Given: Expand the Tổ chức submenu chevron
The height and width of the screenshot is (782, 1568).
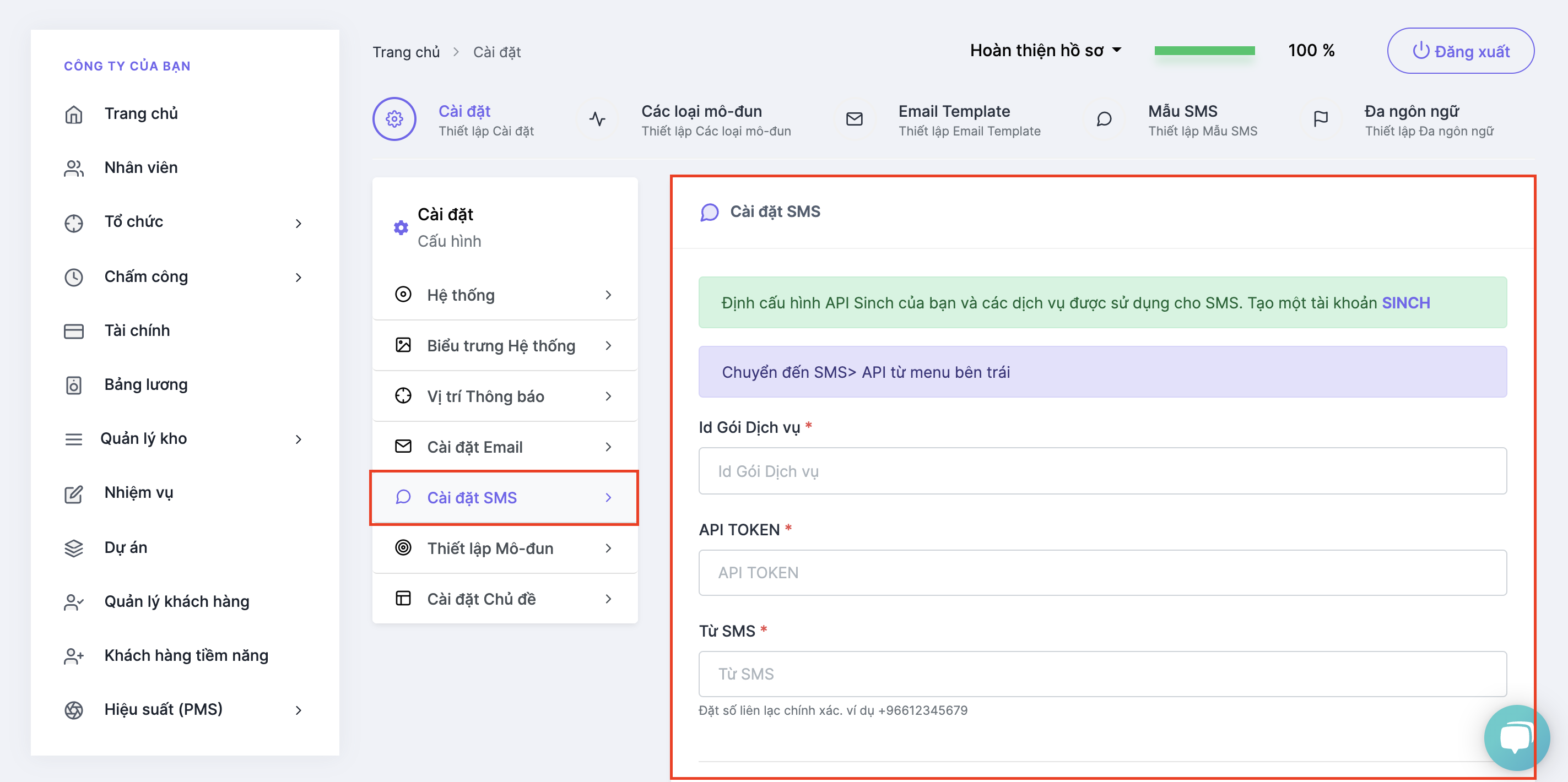Looking at the screenshot, I should tap(298, 224).
